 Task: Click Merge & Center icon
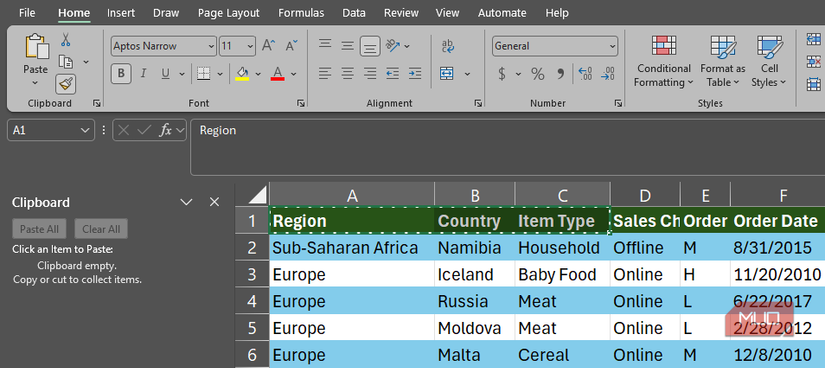pos(447,73)
